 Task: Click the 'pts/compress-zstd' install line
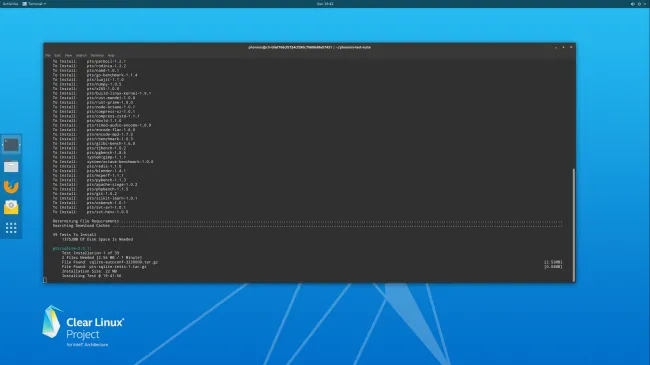click(96, 116)
